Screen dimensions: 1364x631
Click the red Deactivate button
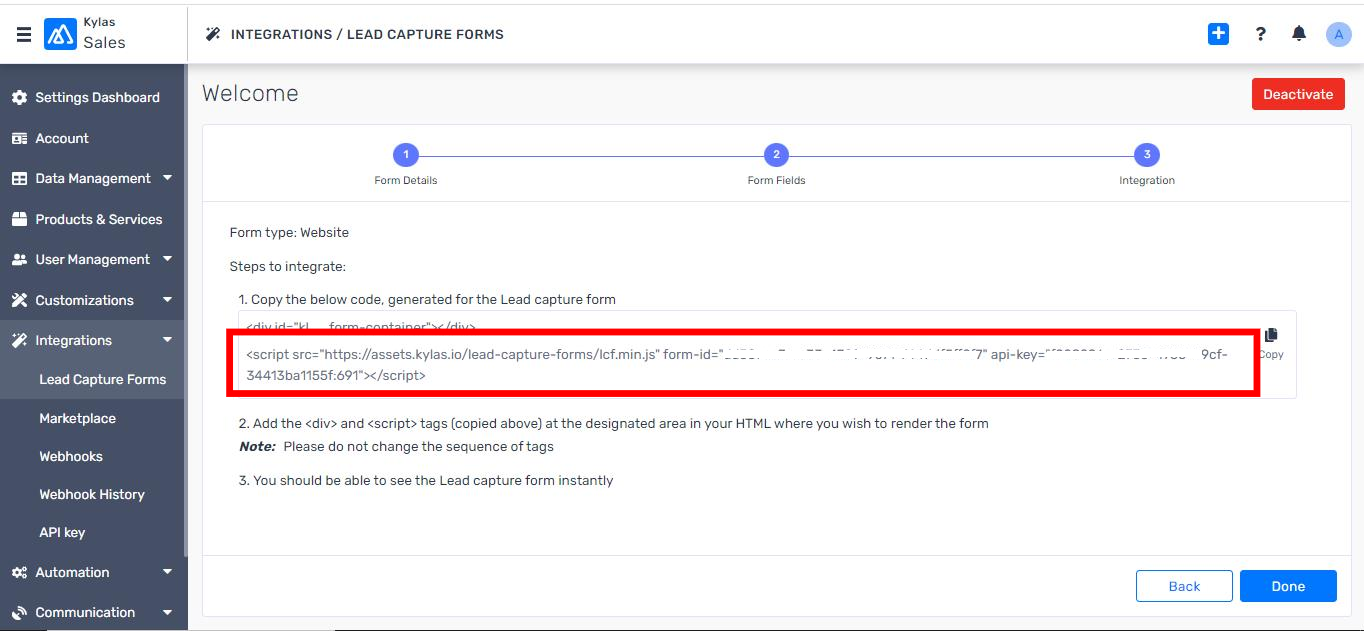coord(1298,94)
